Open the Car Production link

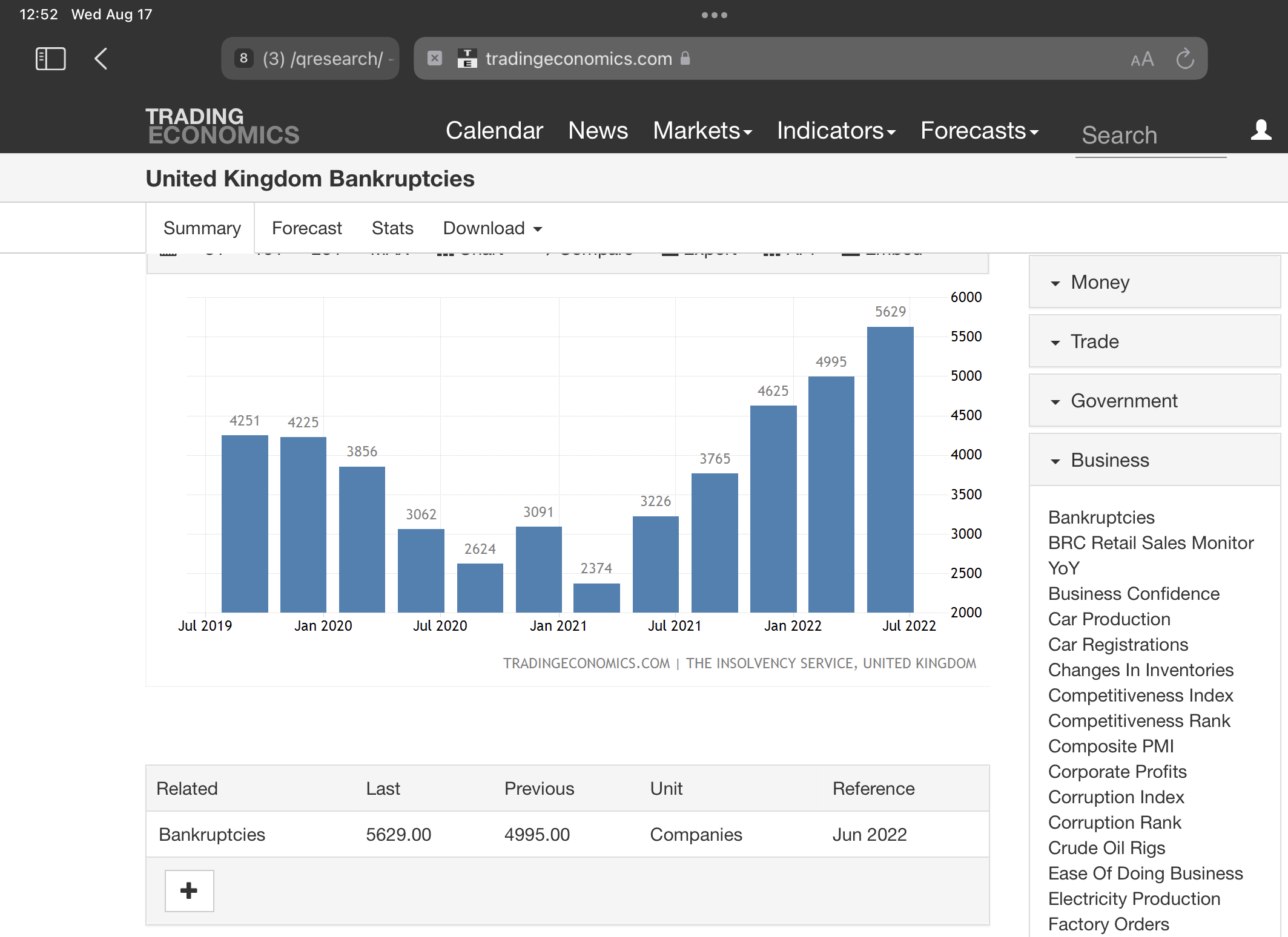pos(1109,619)
